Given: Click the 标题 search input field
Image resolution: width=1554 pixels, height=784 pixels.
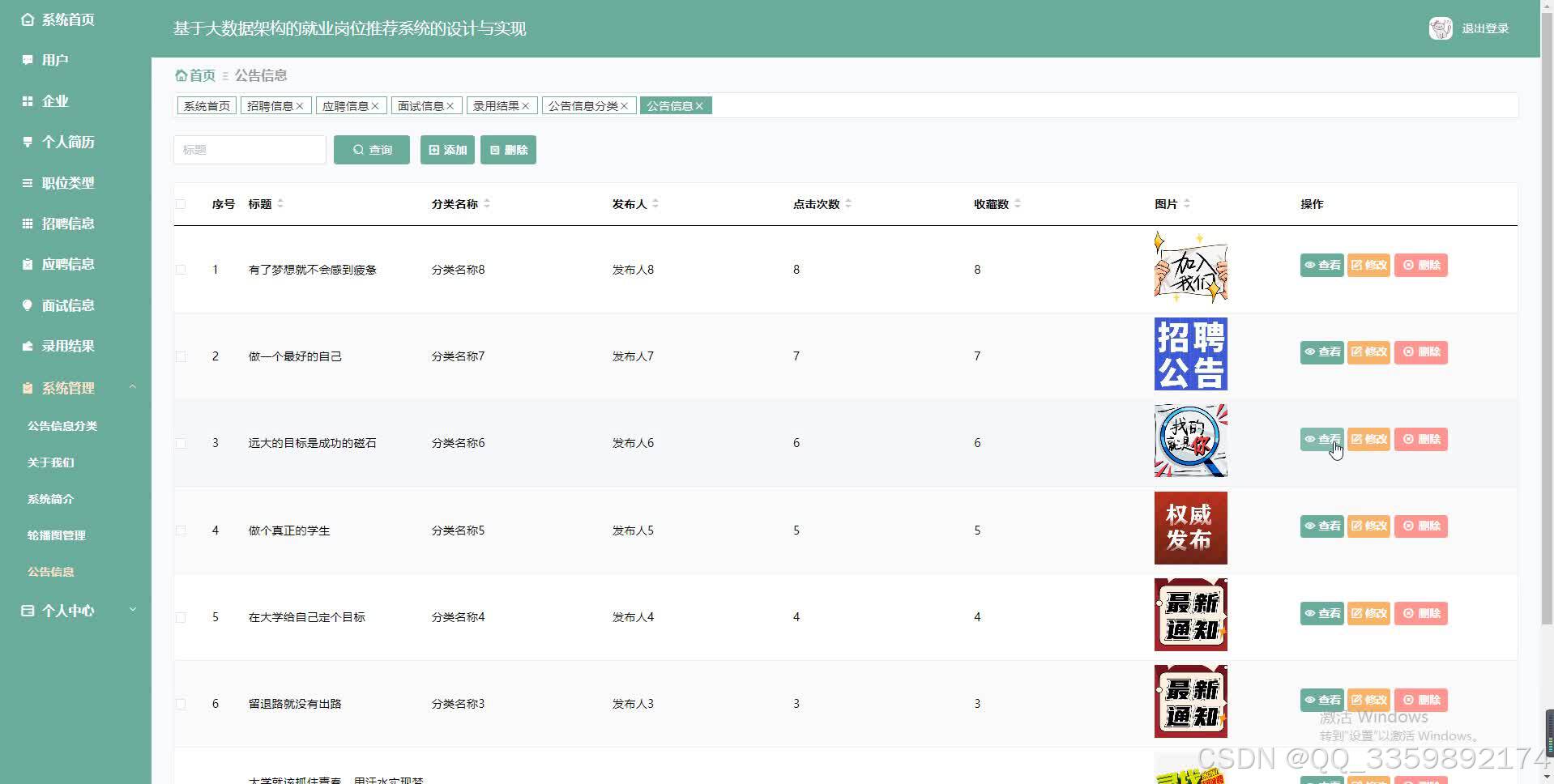Looking at the screenshot, I should pyautogui.click(x=250, y=150).
